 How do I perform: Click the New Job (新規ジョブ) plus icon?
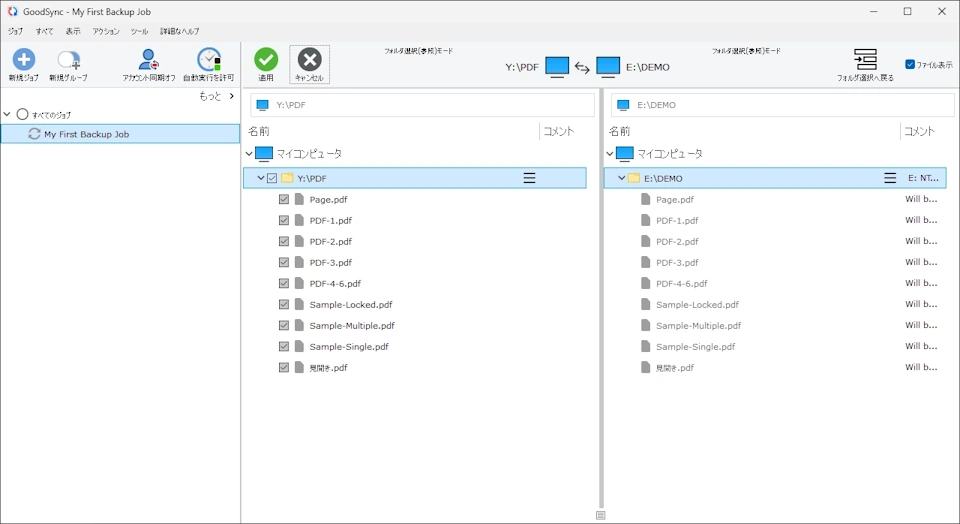(x=24, y=59)
